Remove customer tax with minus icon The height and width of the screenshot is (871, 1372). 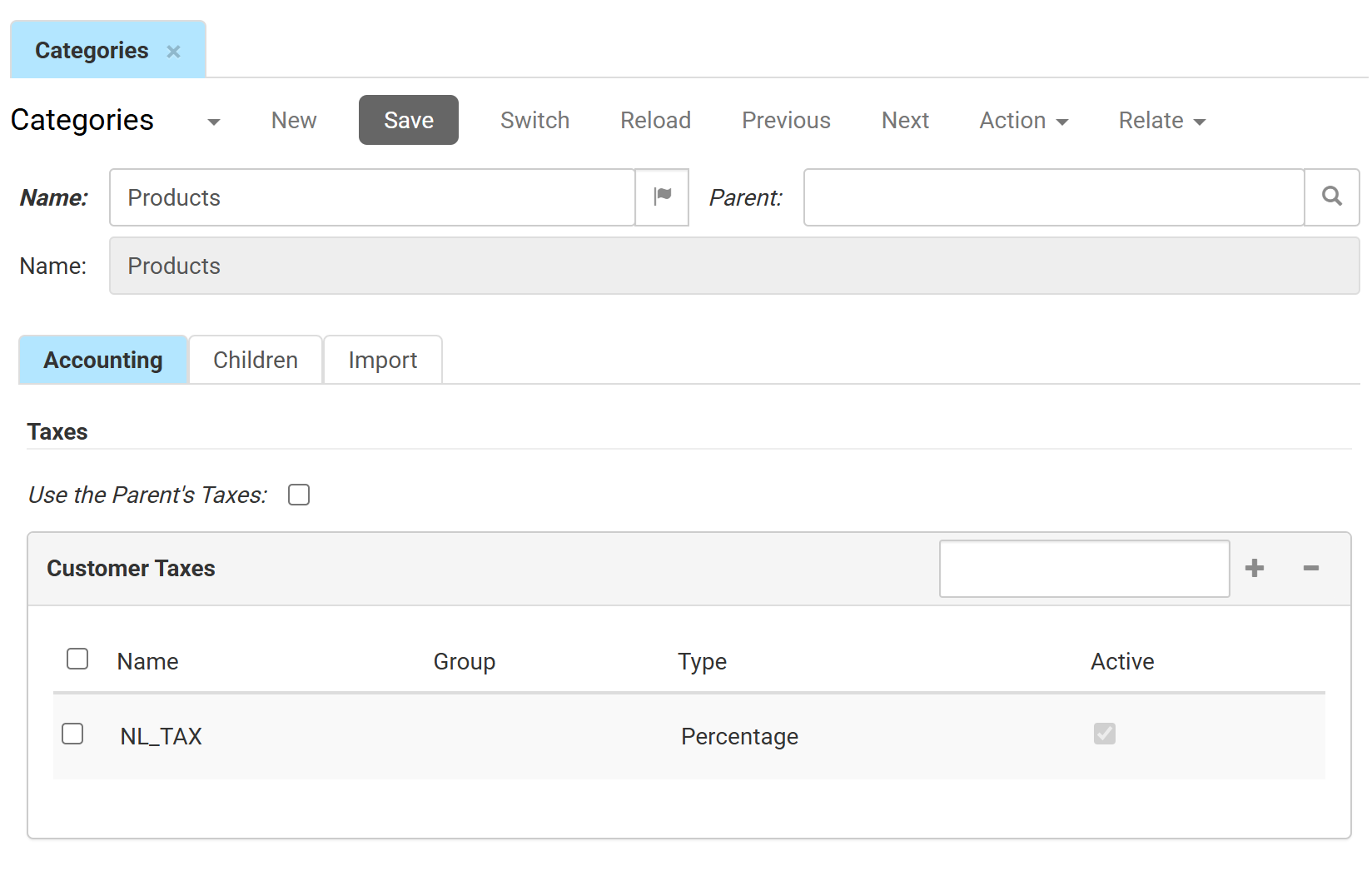1311,569
